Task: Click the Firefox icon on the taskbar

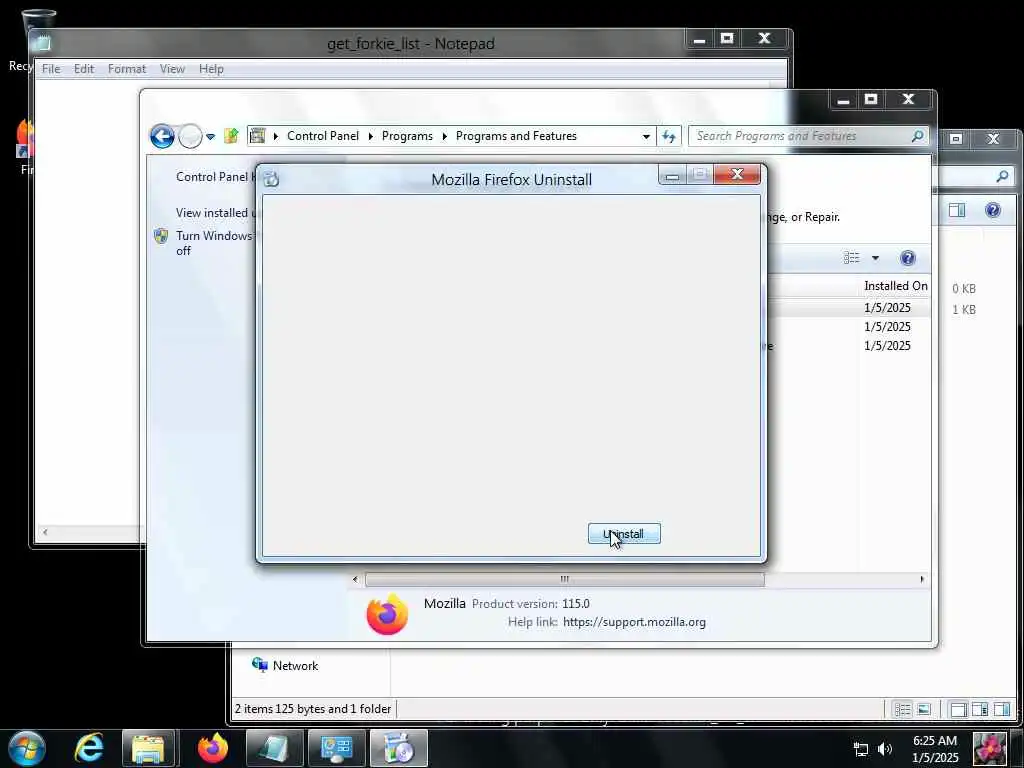Action: tap(212, 748)
